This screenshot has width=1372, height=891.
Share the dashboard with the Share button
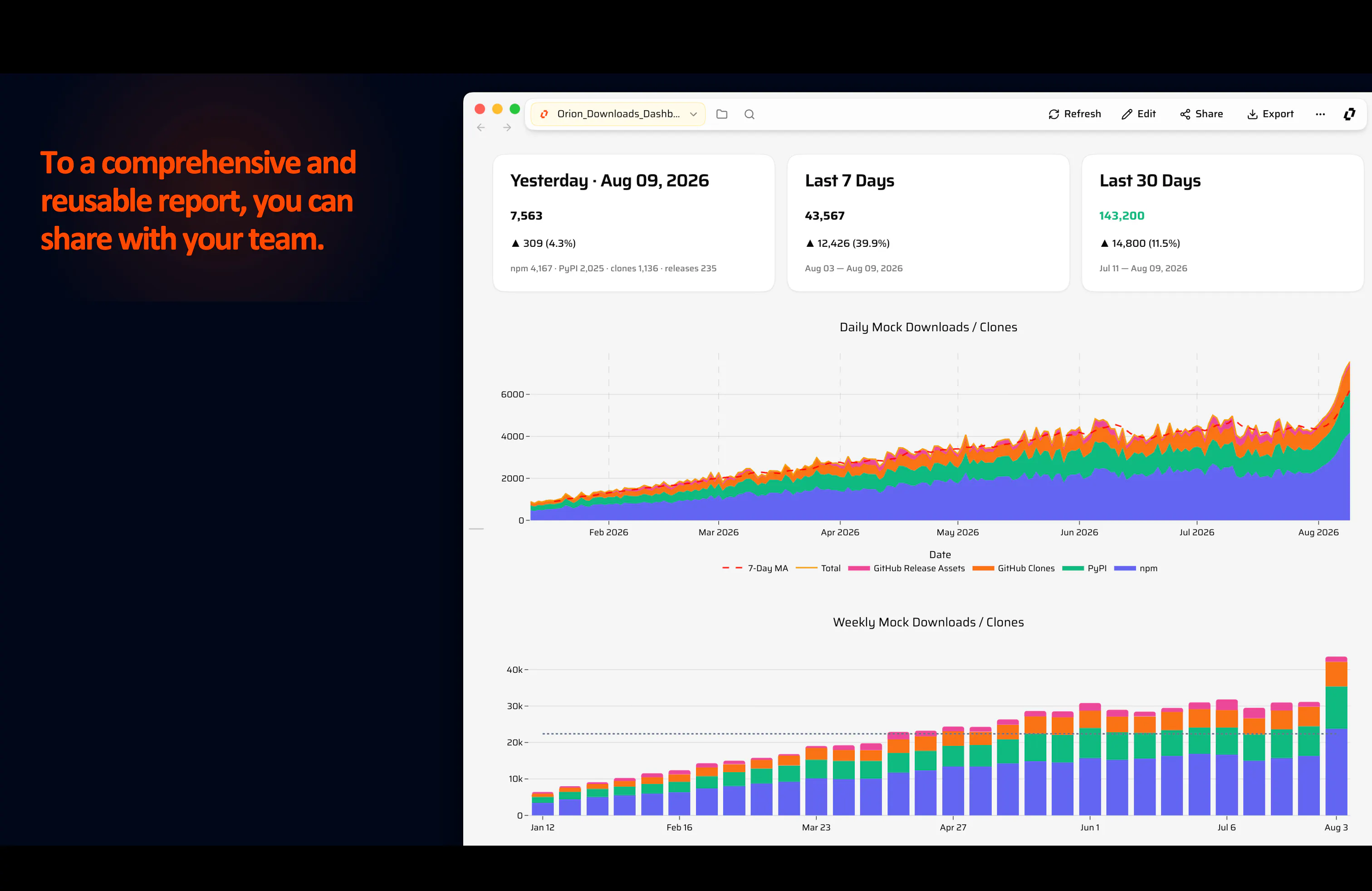click(x=1201, y=114)
